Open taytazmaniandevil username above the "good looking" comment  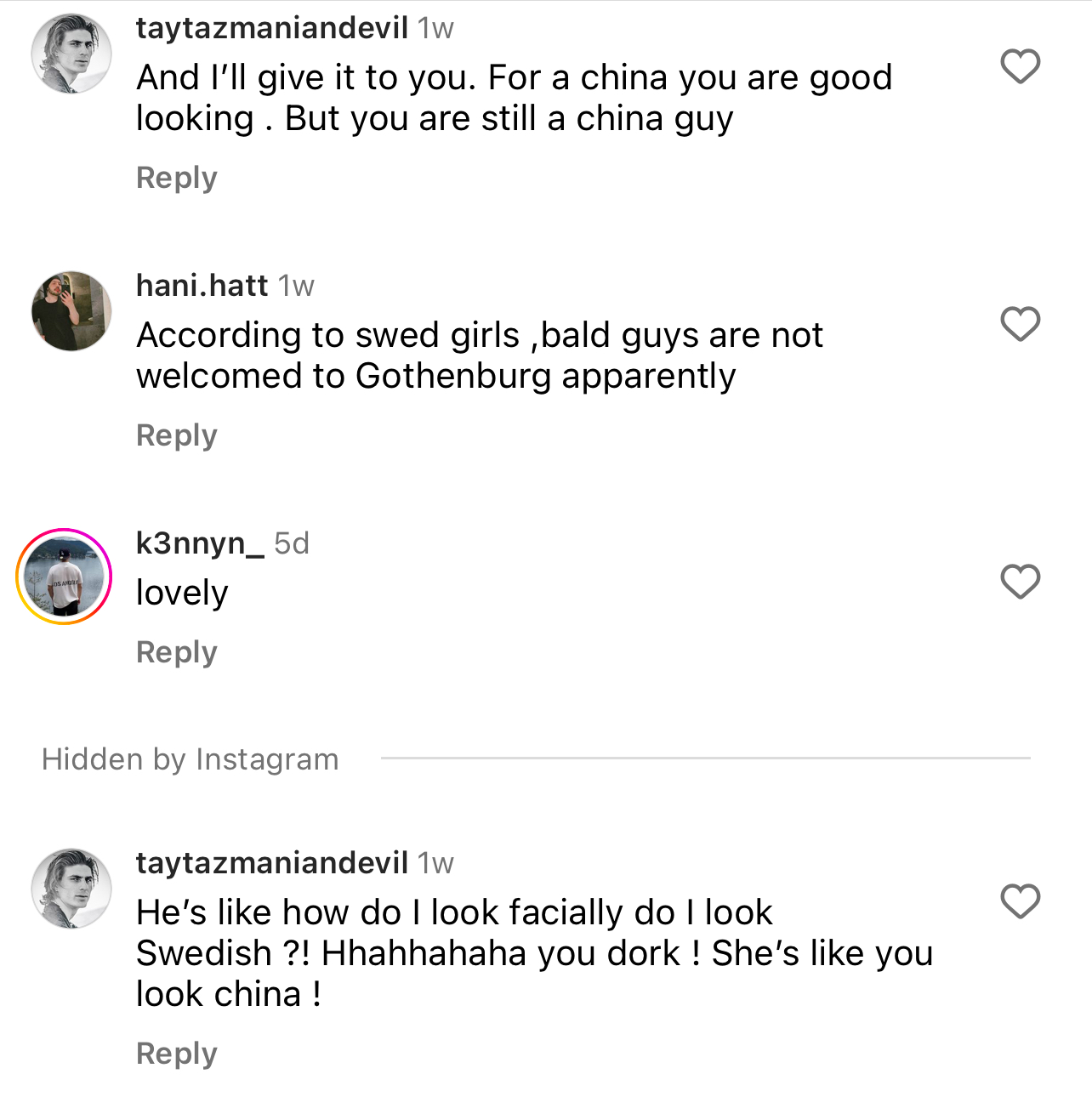pyautogui.click(x=272, y=28)
